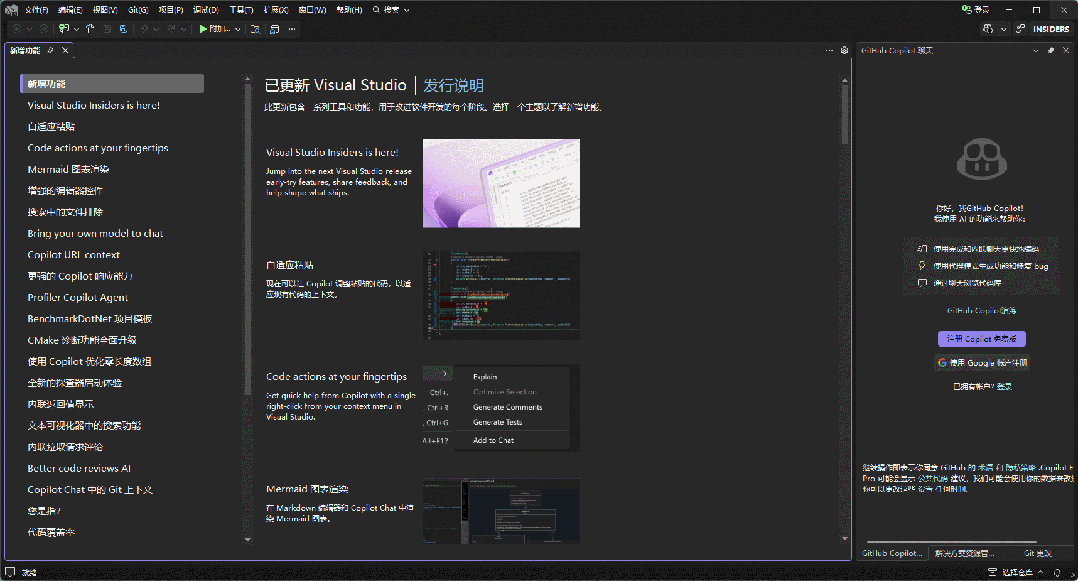Expand the undo history dropdown arrow
The image size is (1078, 581).
(x=156, y=29)
